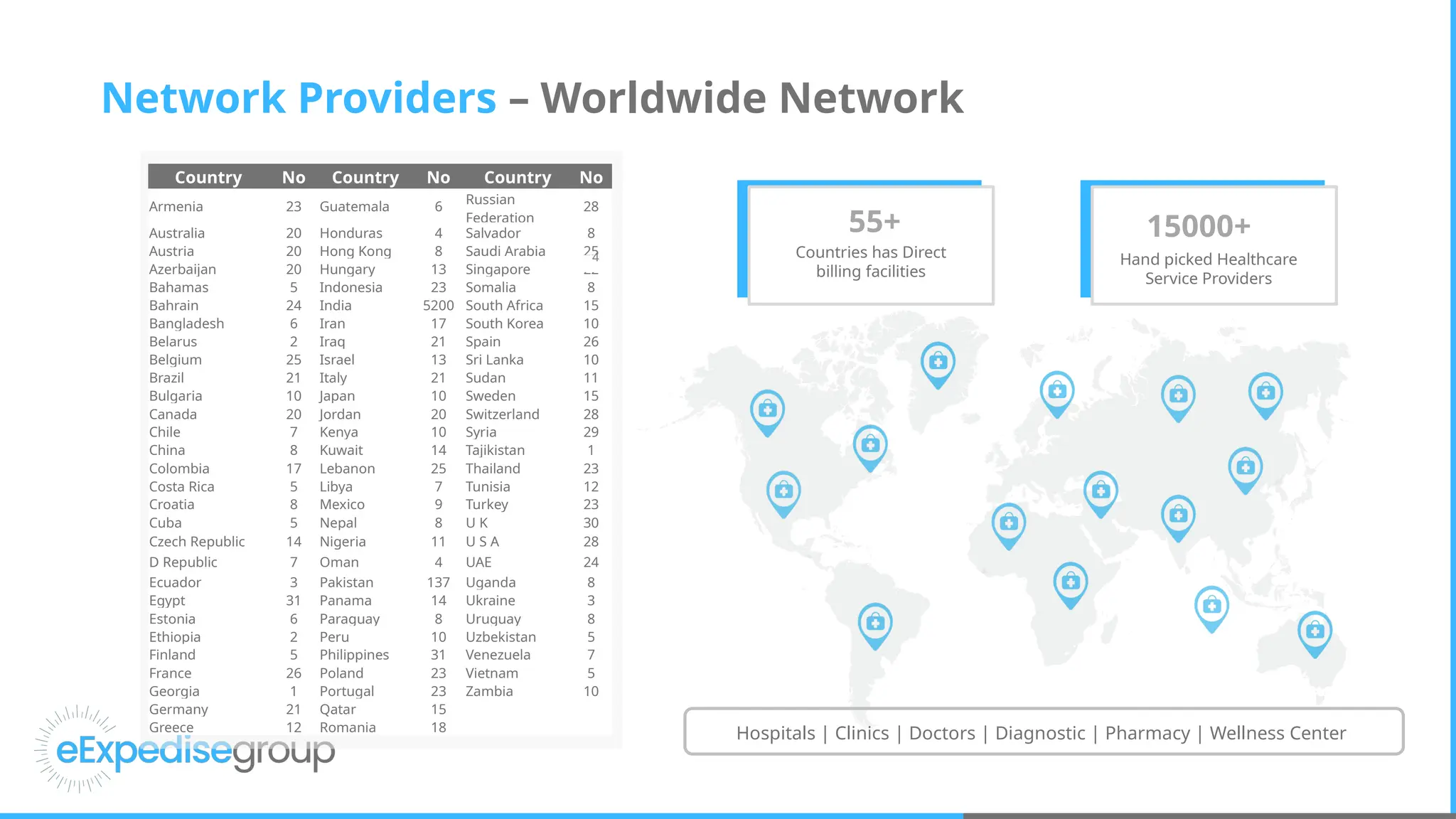Click the 55+ countries stat box
1456x819 pixels.
click(870, 245)
